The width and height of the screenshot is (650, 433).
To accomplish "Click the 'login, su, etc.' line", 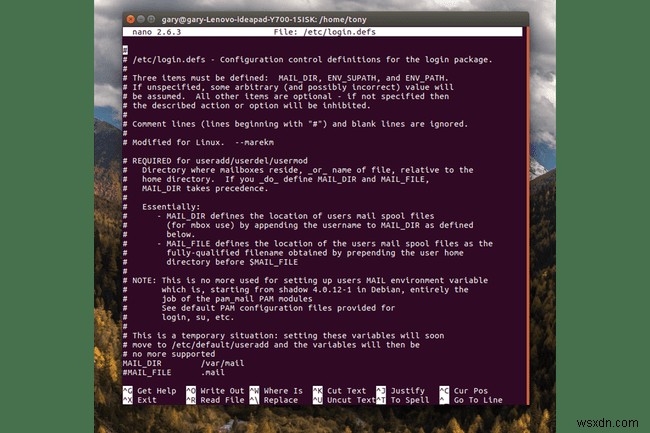I will pos(179,317).
